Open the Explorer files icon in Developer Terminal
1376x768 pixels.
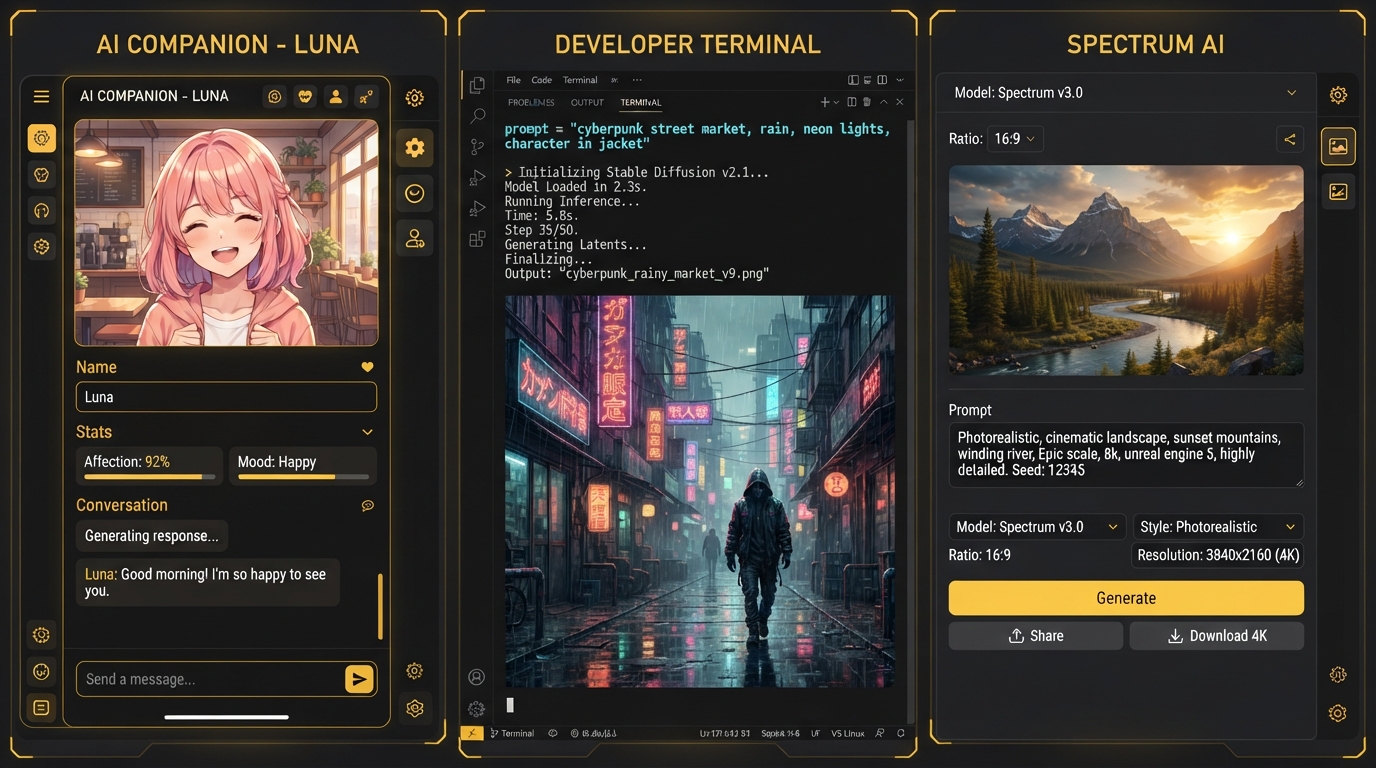[x=477, y=85]
